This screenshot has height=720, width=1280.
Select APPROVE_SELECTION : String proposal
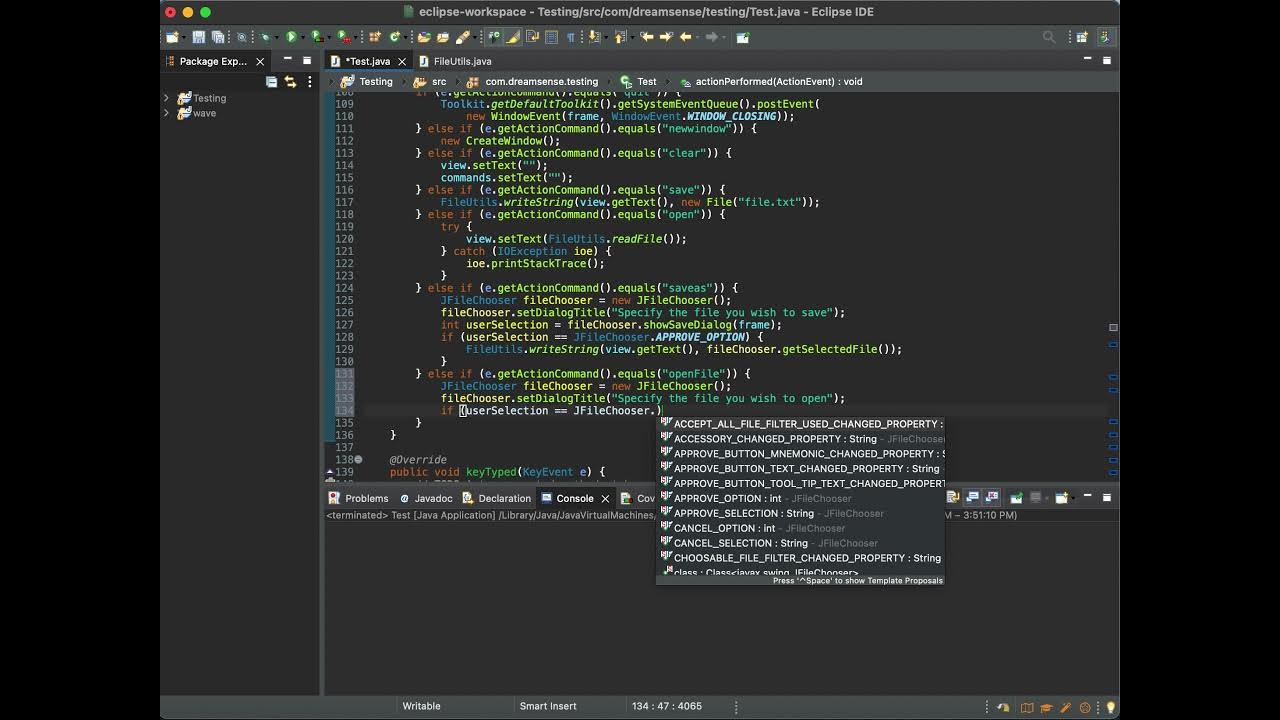800,513
